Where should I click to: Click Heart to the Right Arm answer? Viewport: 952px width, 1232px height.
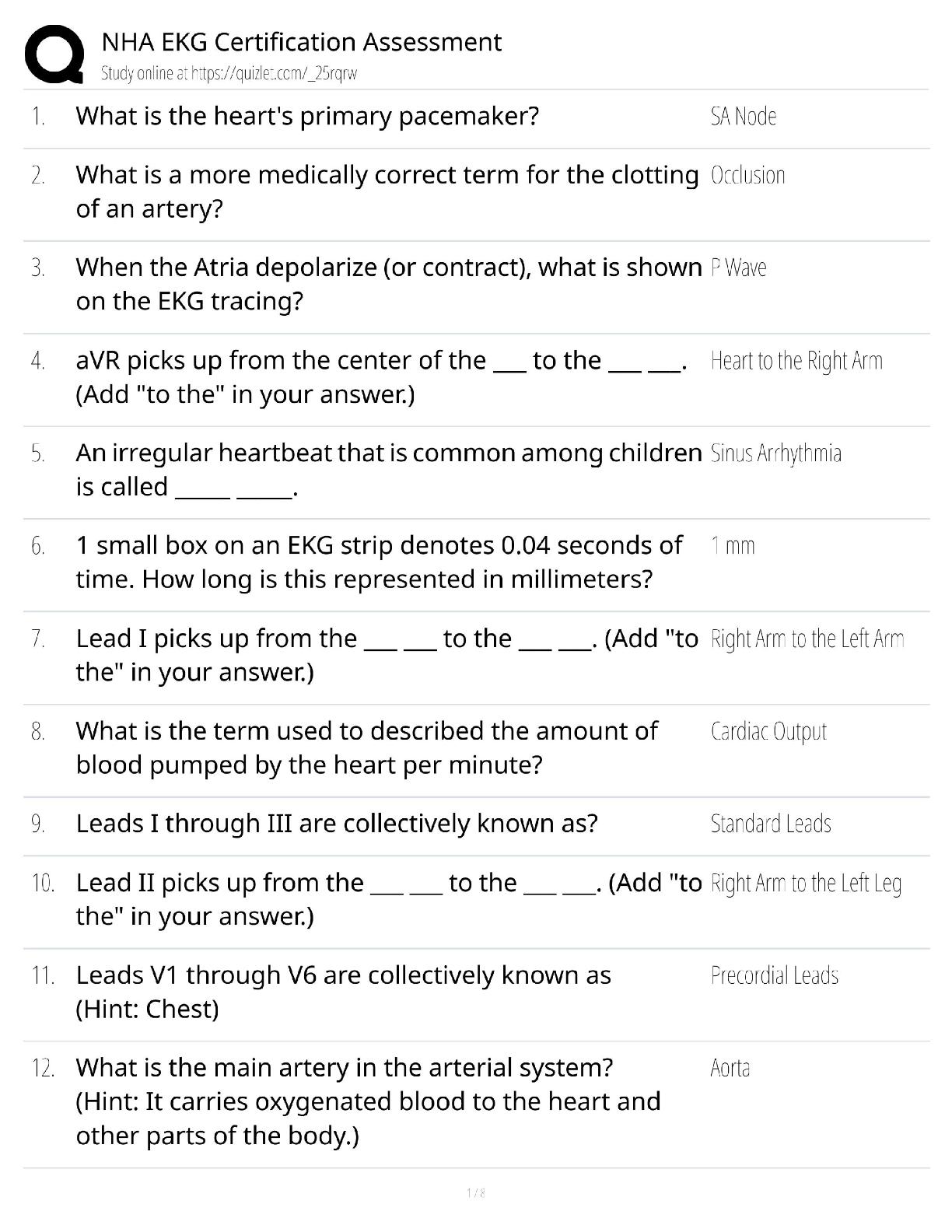[x=796, y=361]
